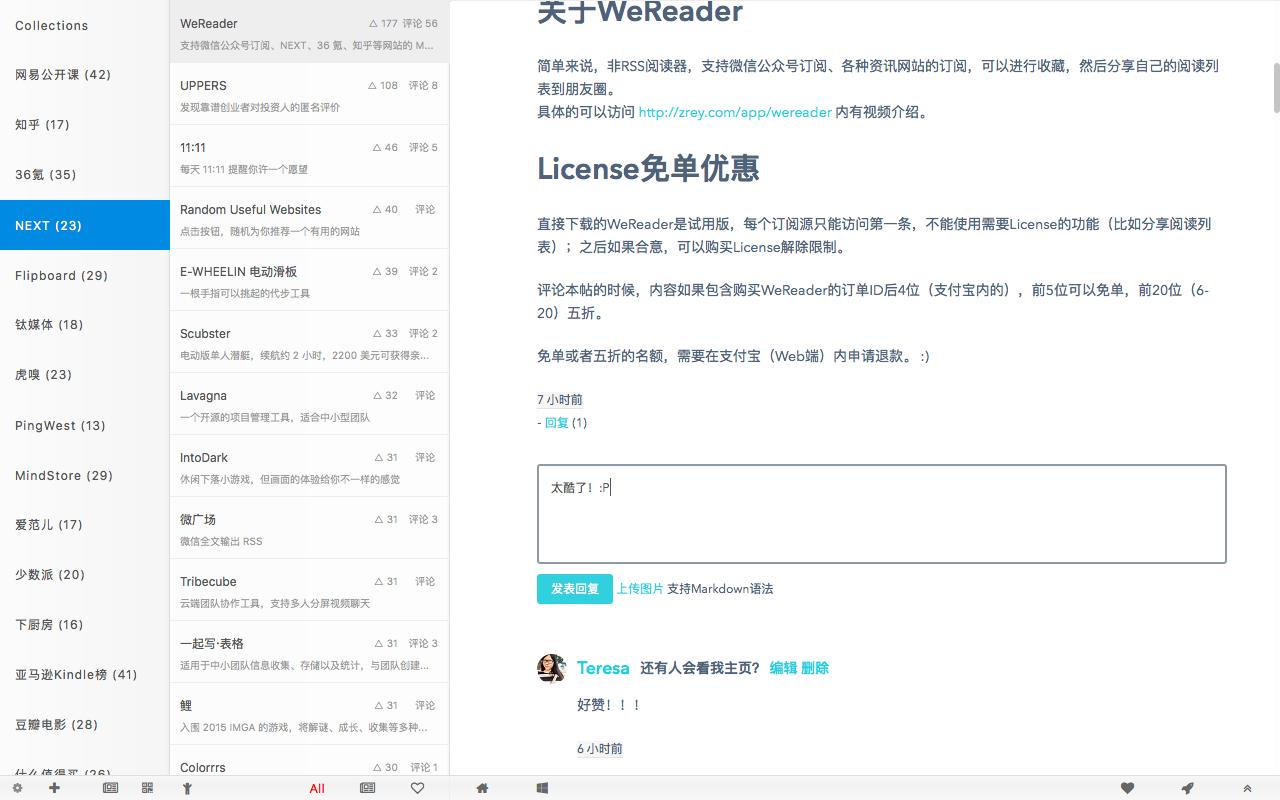Favorite the article with the solid heart
The width and height of the screenshot is (1280, 800).
[1127, 788]
